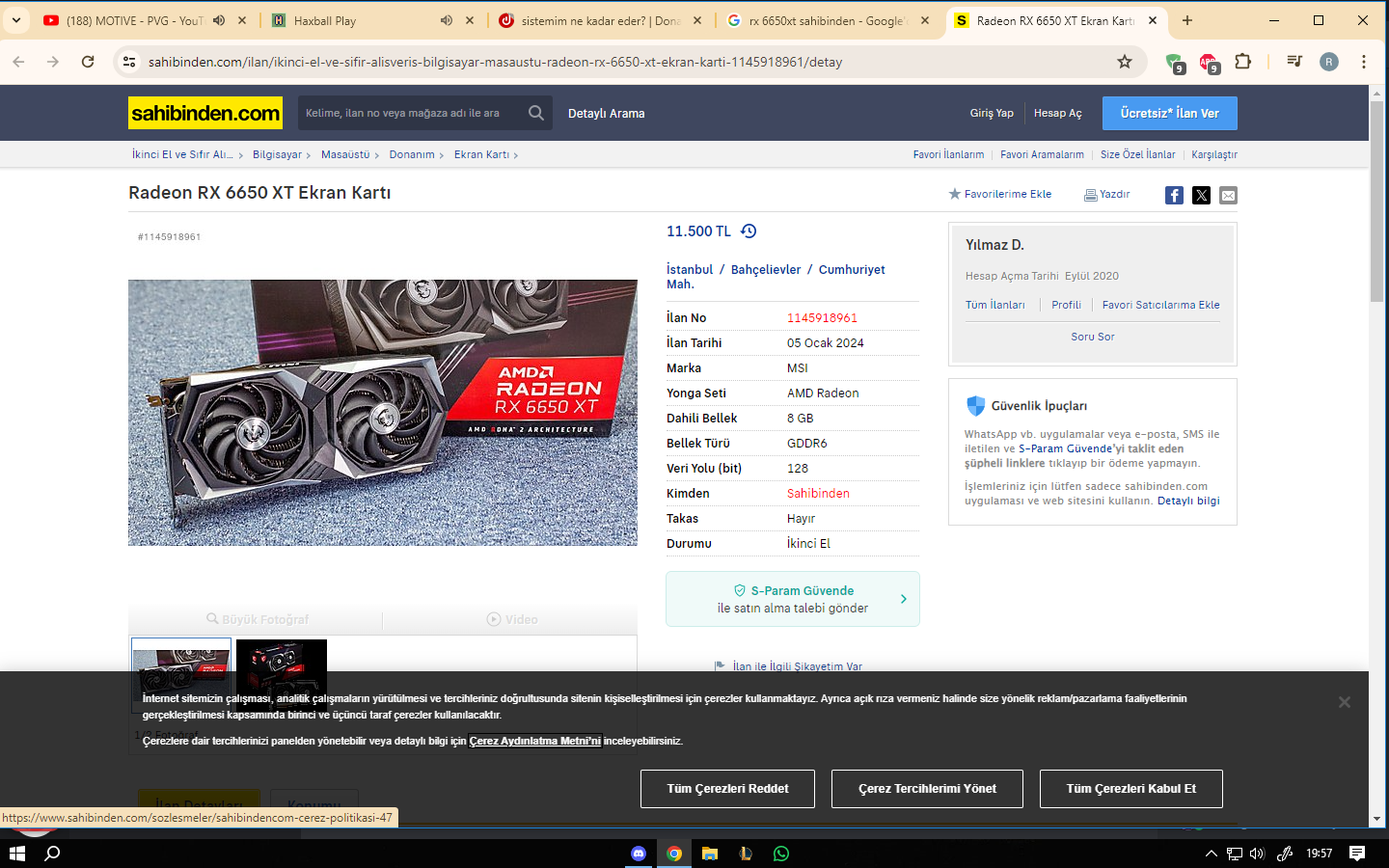Click Hesap Aç link

click(x=1058, y=113)
